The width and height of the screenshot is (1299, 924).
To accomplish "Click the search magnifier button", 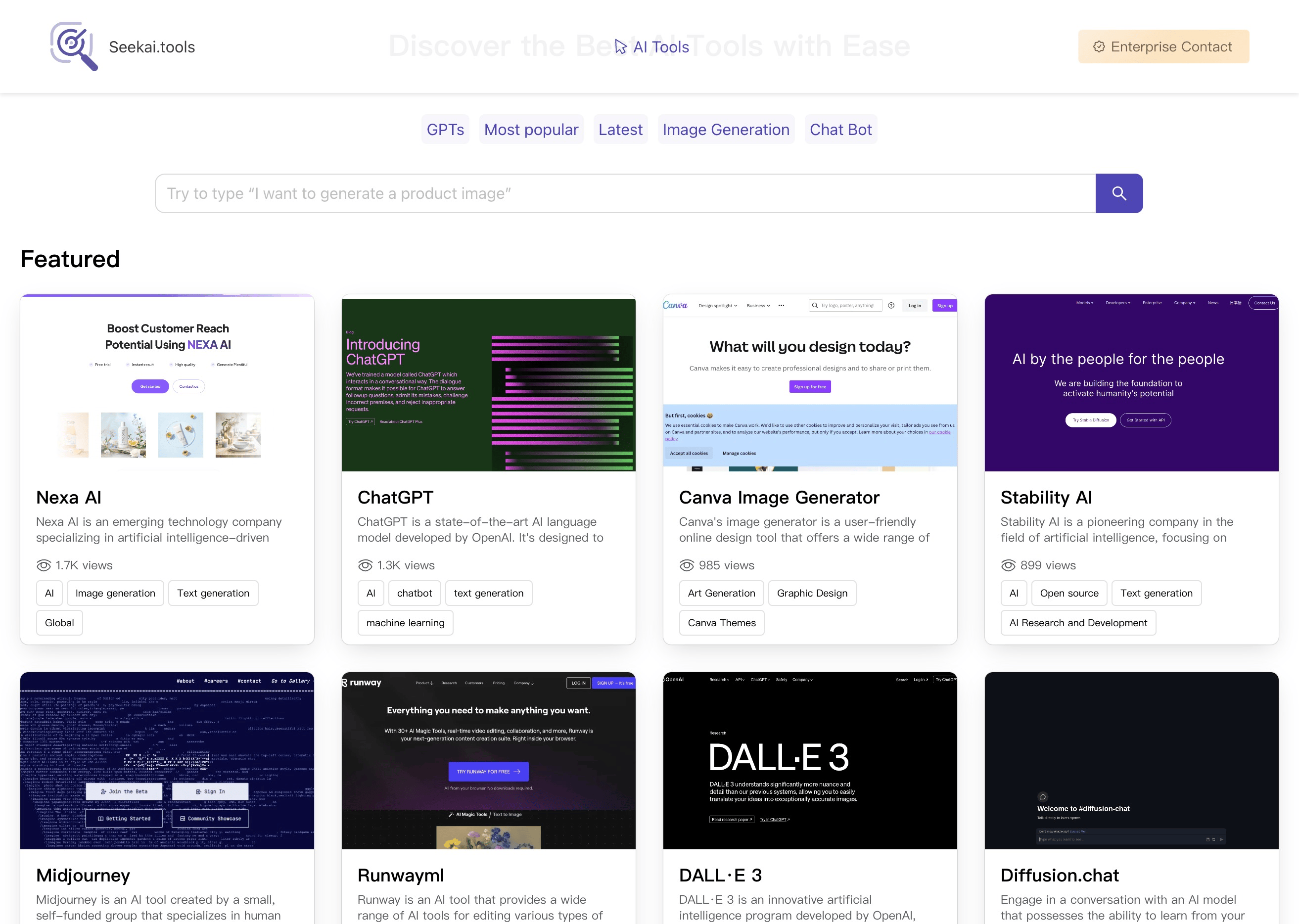I will pos(1118,193).
